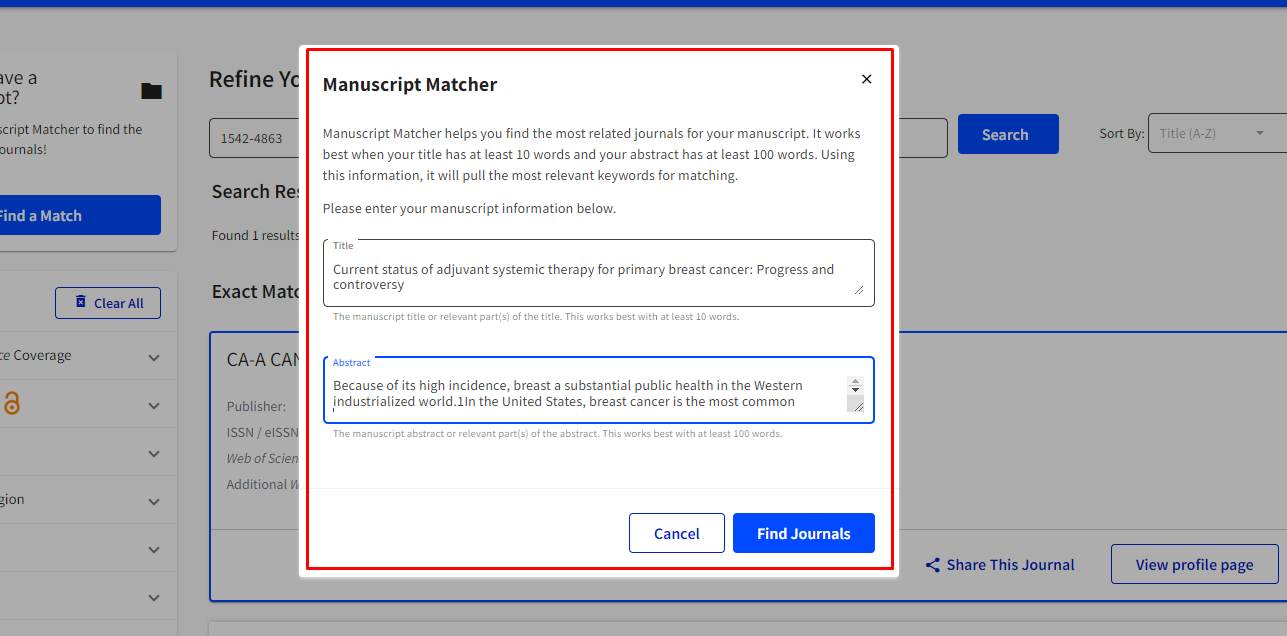
Task: Click the 'Sort By:' label
Action: tap(1121, 133)
